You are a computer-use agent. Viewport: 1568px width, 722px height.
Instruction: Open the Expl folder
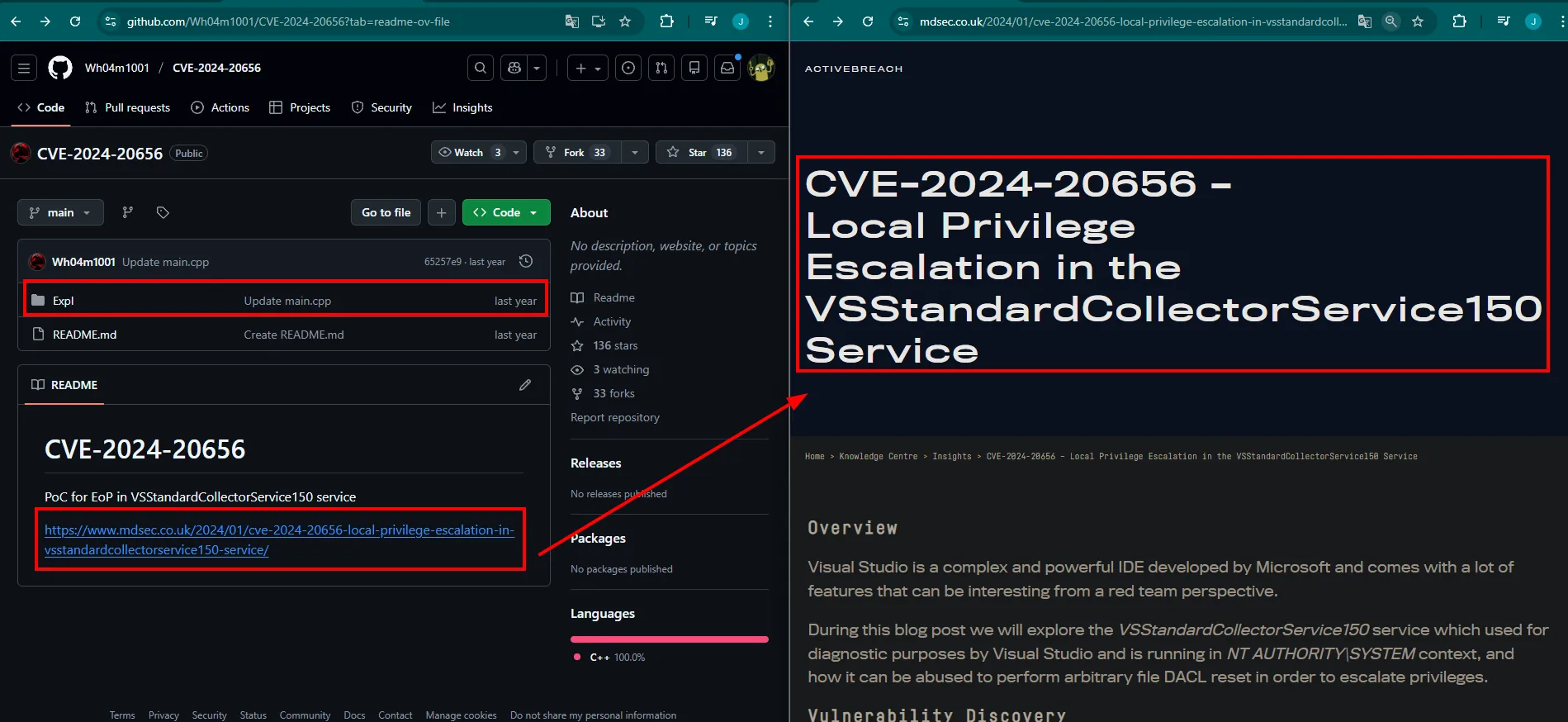click(64, 301)
